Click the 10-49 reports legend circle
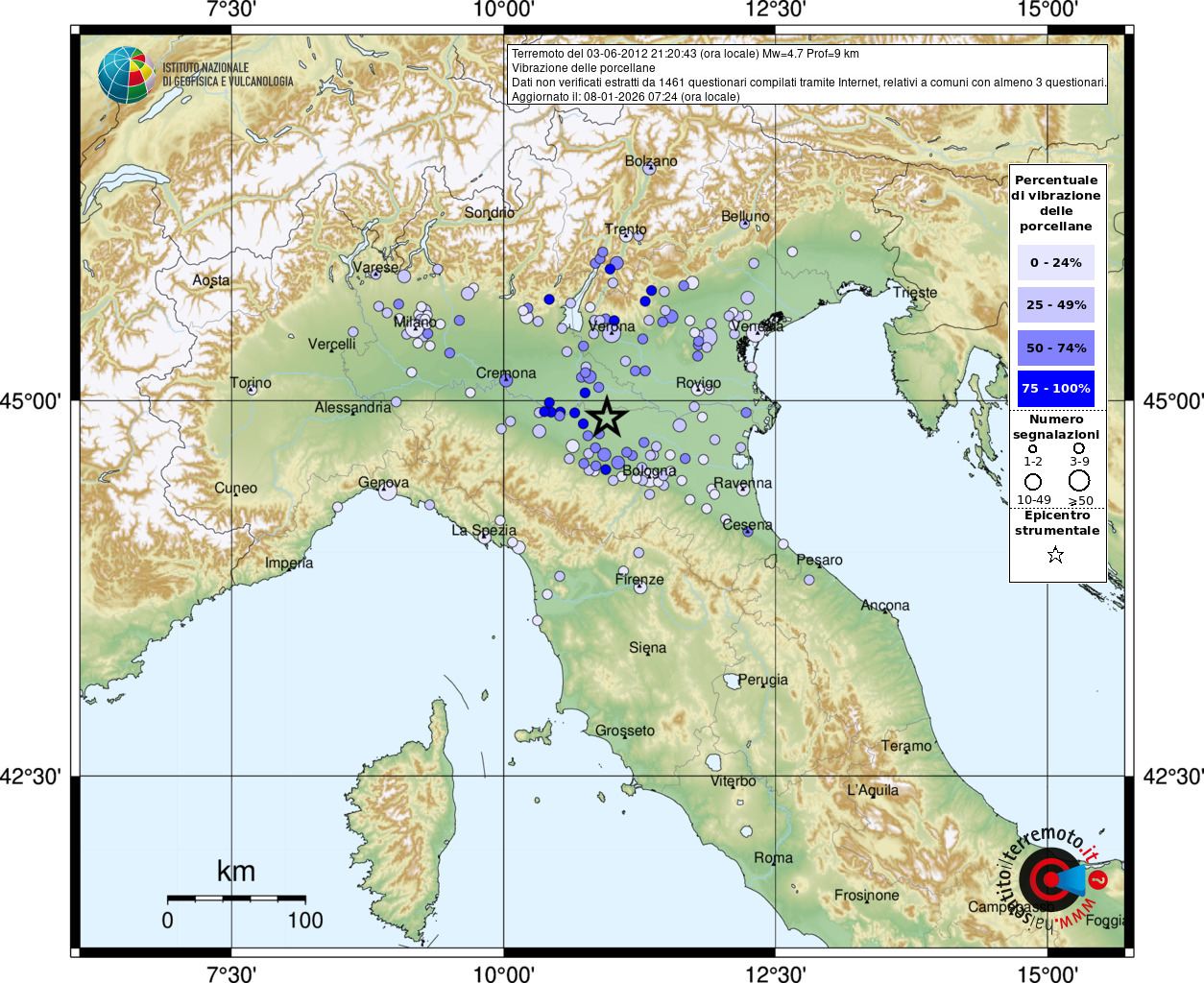 (1033, 481)
